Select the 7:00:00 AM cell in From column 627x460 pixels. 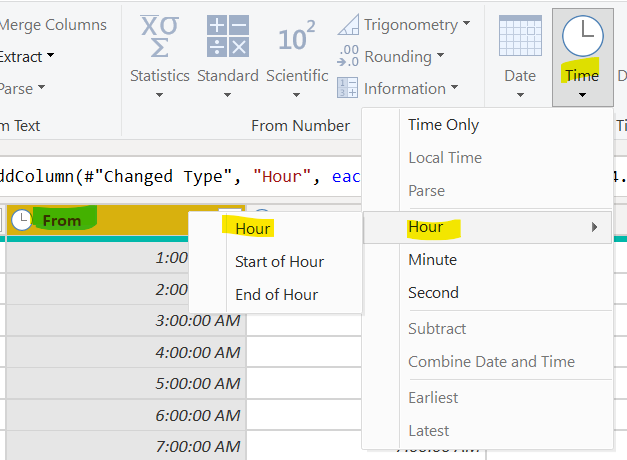[x=126, y=446]
